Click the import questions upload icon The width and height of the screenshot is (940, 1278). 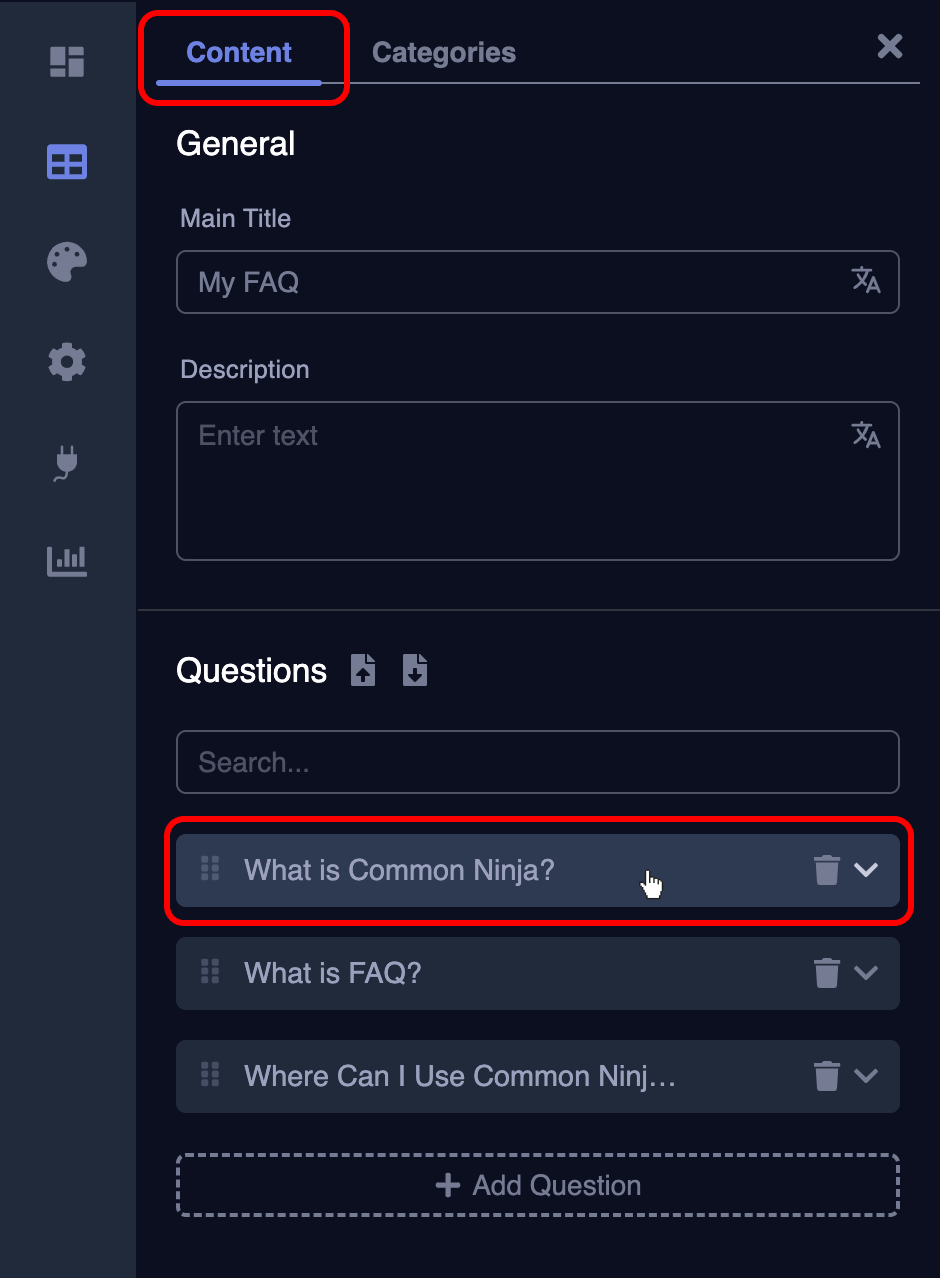click(363, 670)
